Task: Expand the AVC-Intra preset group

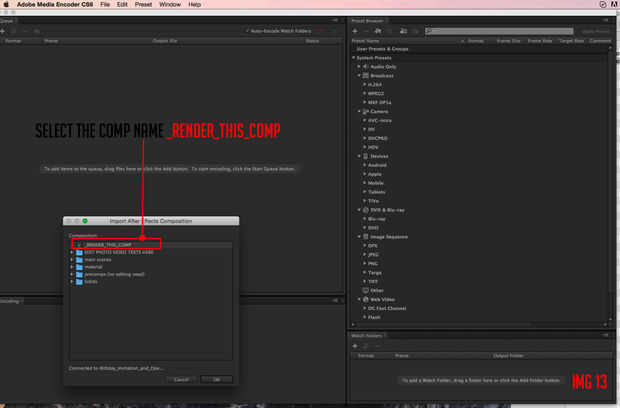Action: [364, 121]
